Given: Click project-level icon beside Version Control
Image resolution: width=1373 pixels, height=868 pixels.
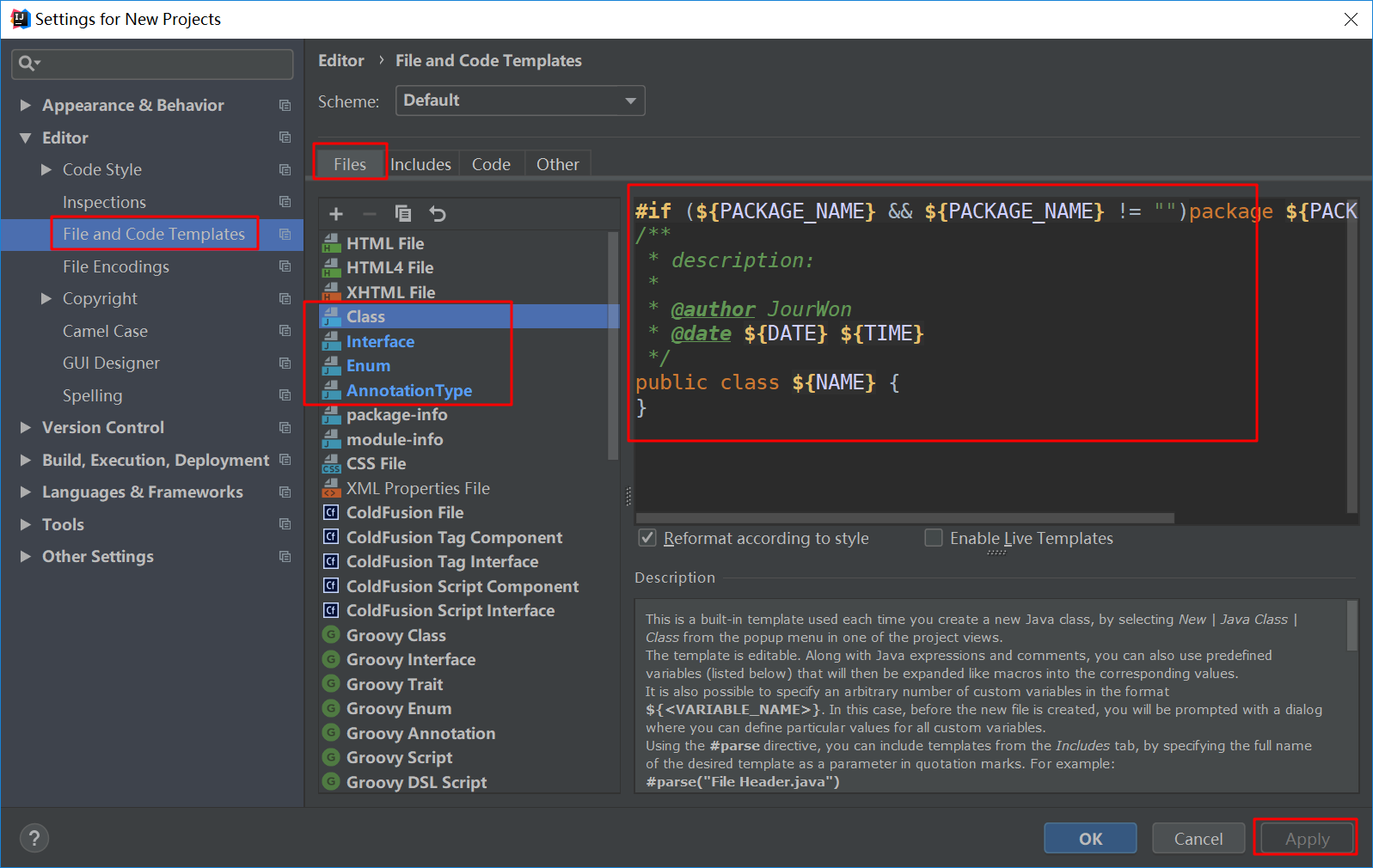Looking at the screenshot, I should tap(285, 427).
